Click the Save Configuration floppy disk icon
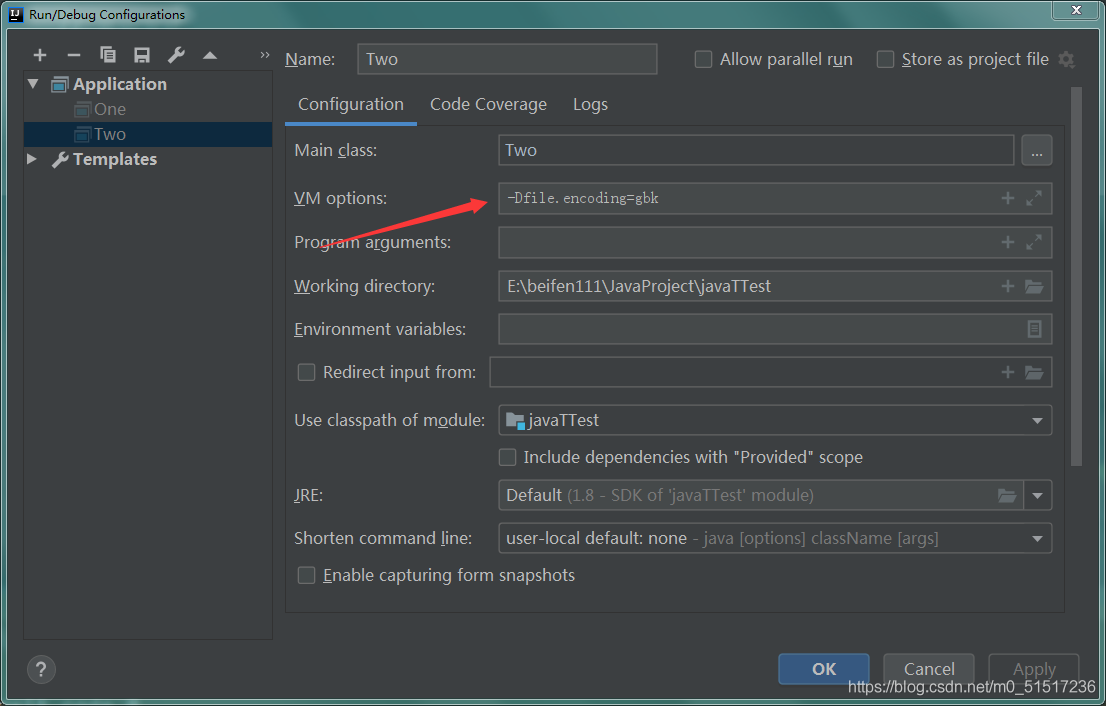The image size is (1106, 706). tap(142, 55)
